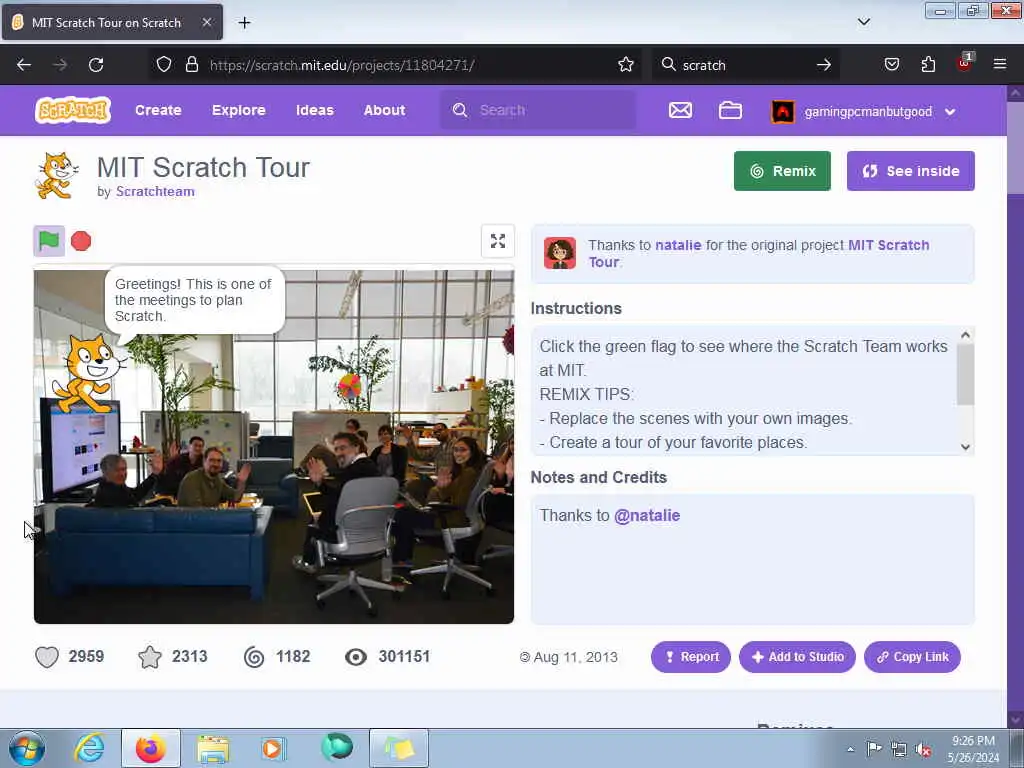Click the browser search box containing scratch
Viewport: 1024px width, 768px height.
coord(744,65)
